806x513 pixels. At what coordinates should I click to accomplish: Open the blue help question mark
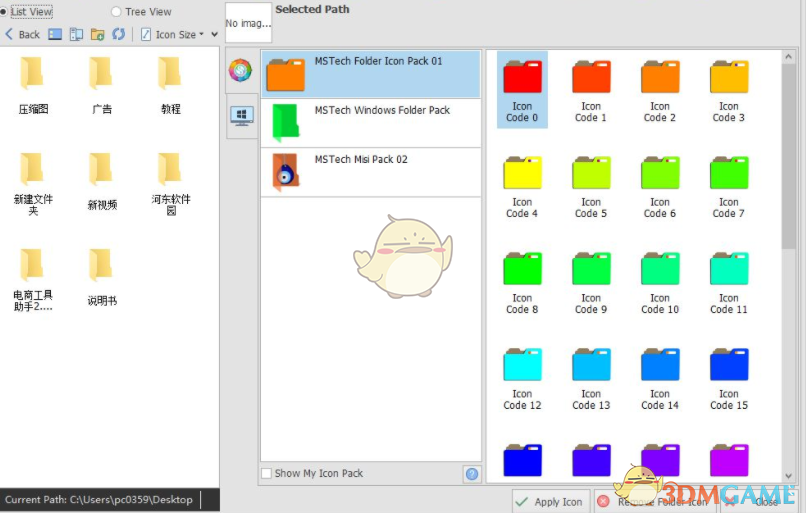pyautogui.click(x=471, y=473)
